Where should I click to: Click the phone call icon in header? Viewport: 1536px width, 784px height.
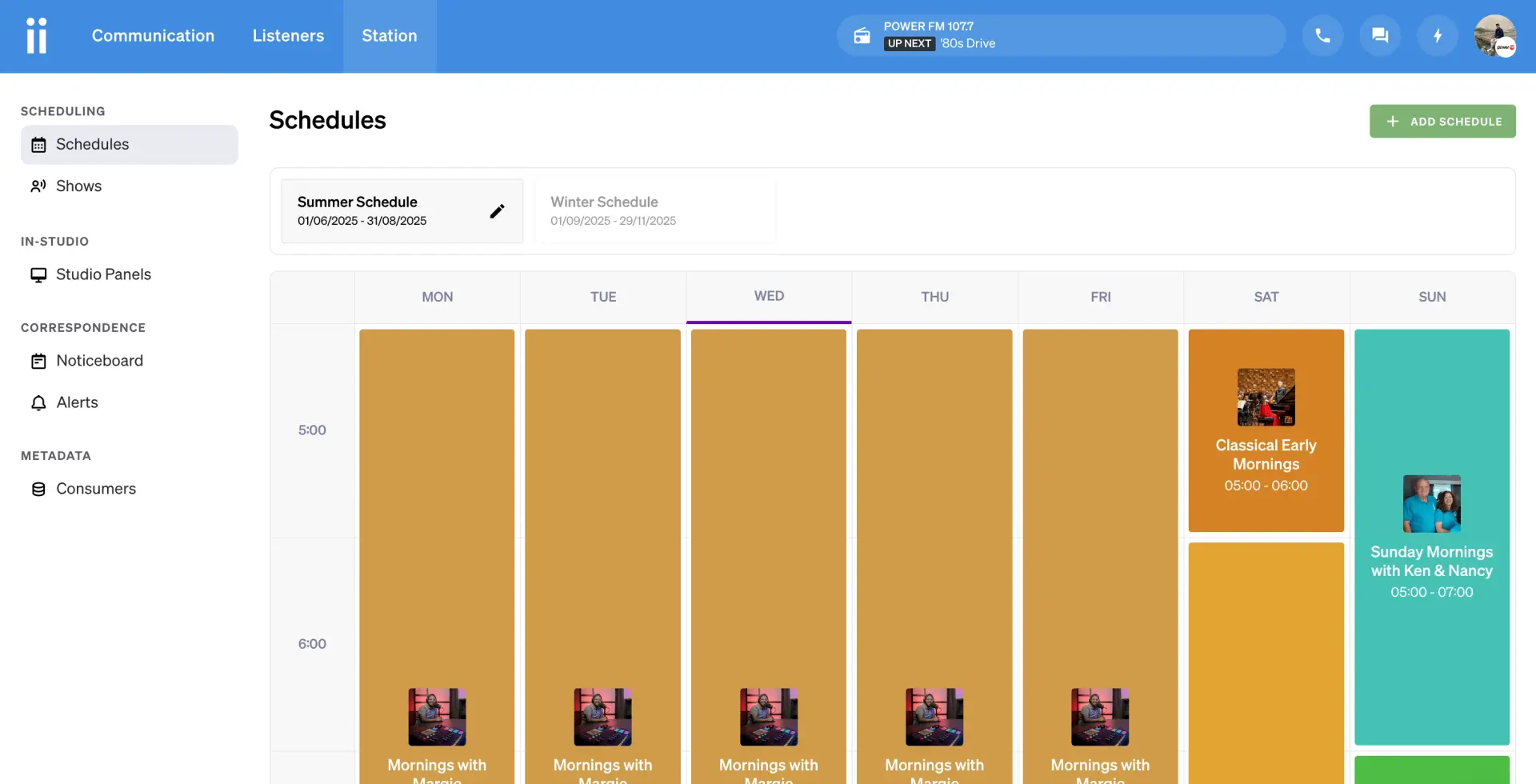click(1322, 36)
